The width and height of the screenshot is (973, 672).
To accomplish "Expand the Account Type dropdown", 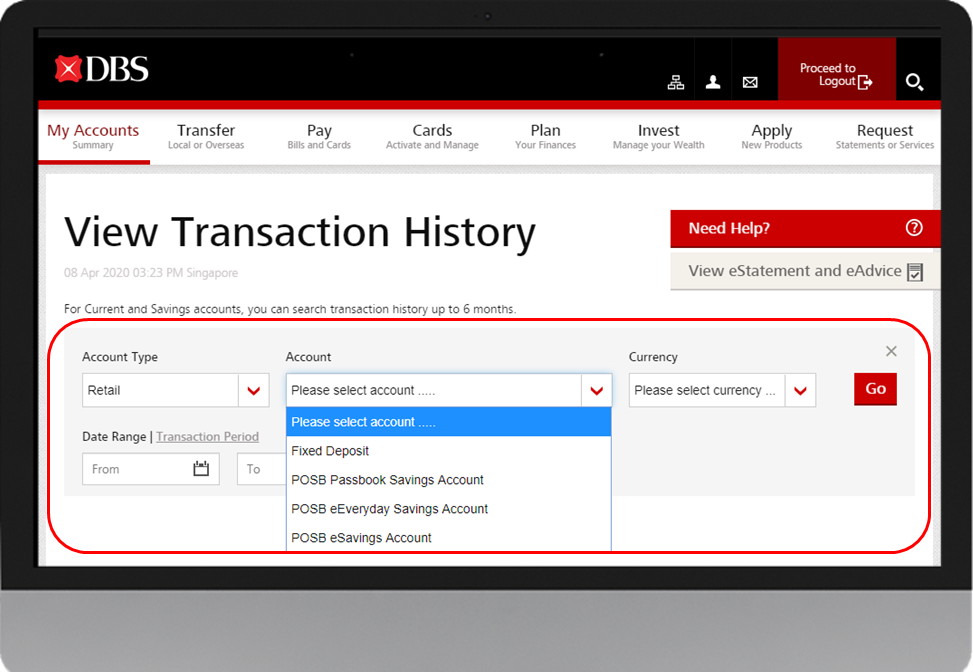I will pos(253,390).
